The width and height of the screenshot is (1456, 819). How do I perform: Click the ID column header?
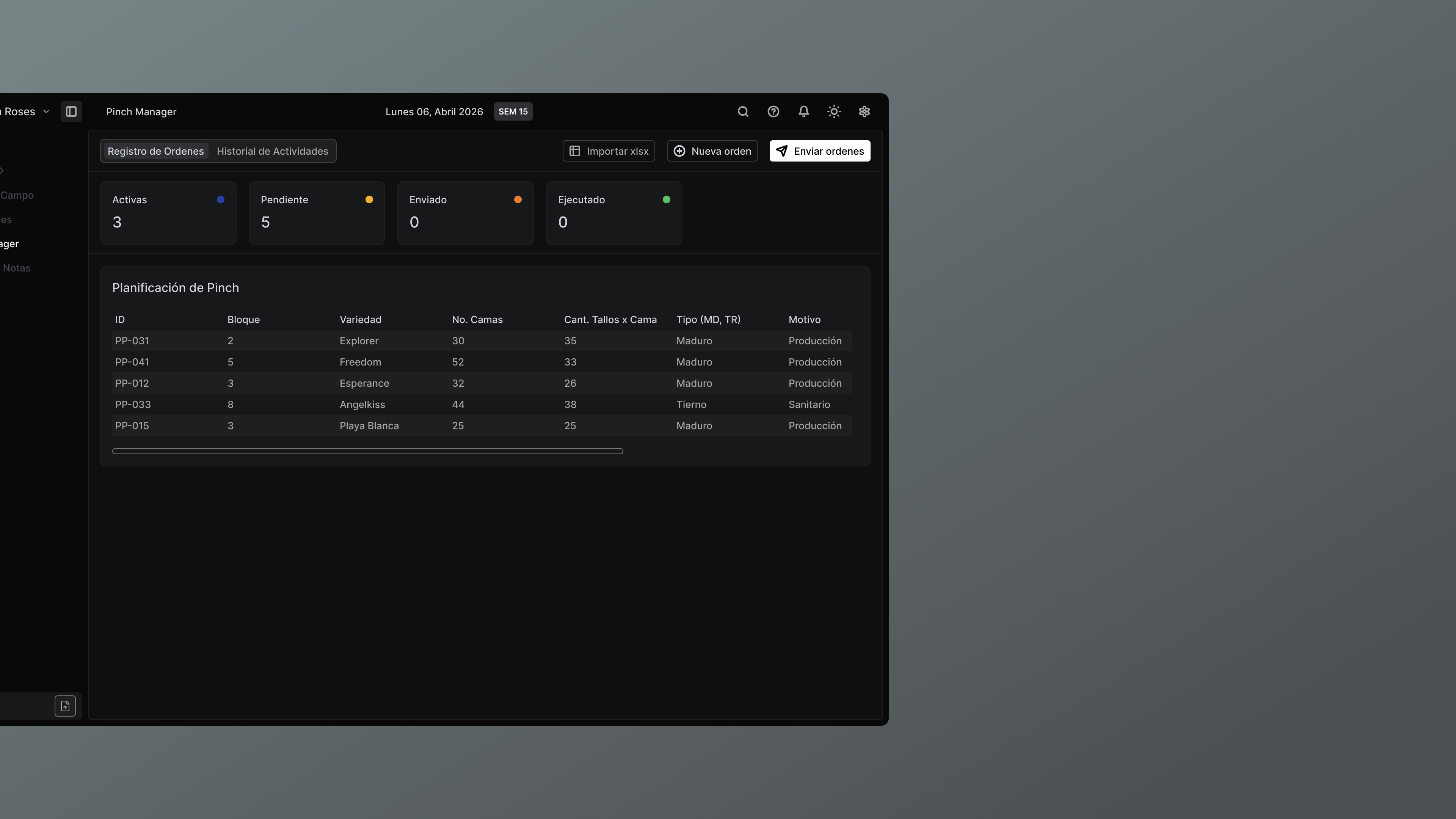(x=120, y=319)
